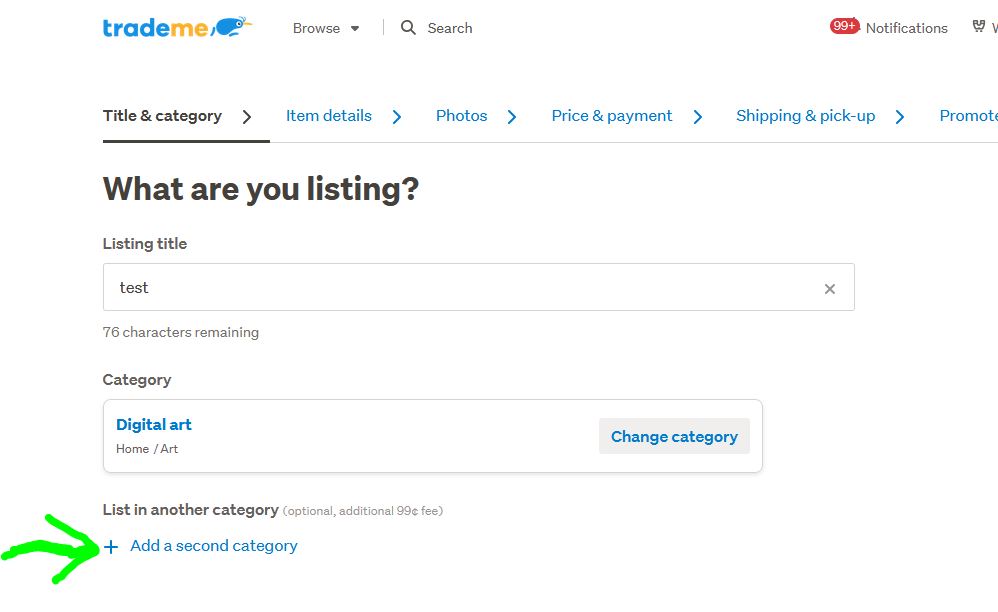Clear the listing title with X icon
The width and height of the screenshot is (998, 612).
pyautogui.click(x=829, y=289)
